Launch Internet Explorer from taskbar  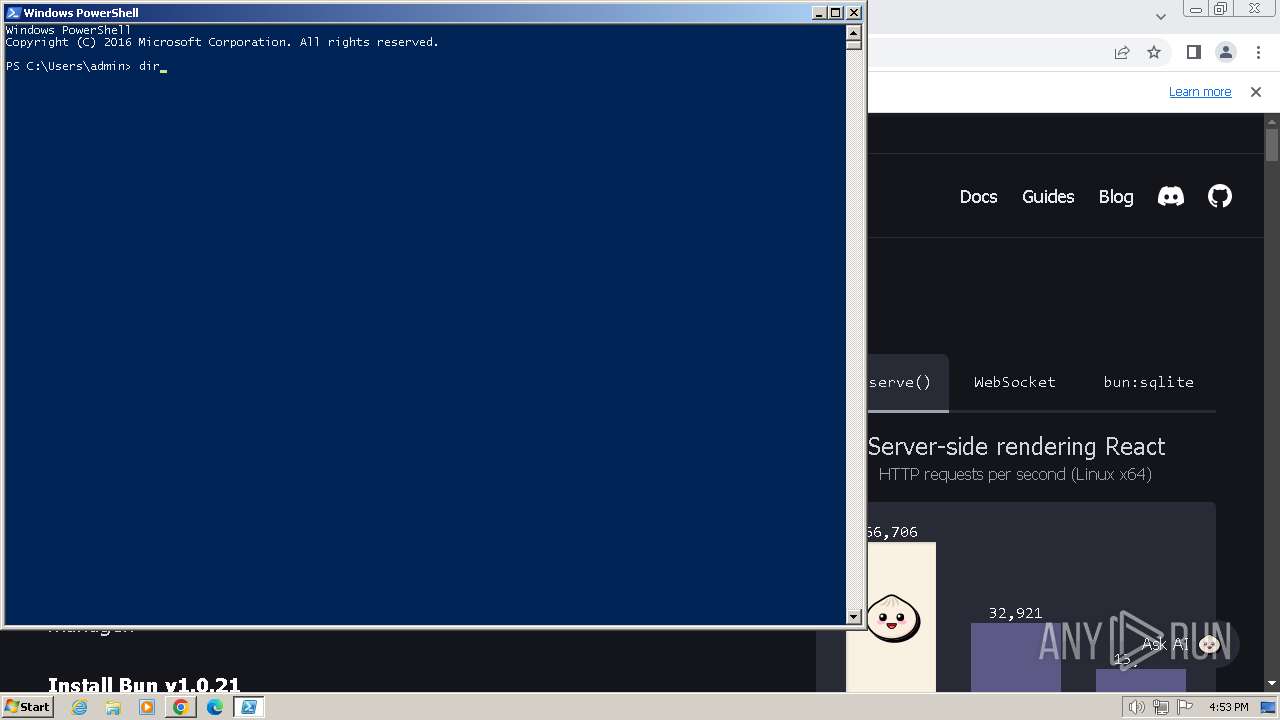point(79,707)
